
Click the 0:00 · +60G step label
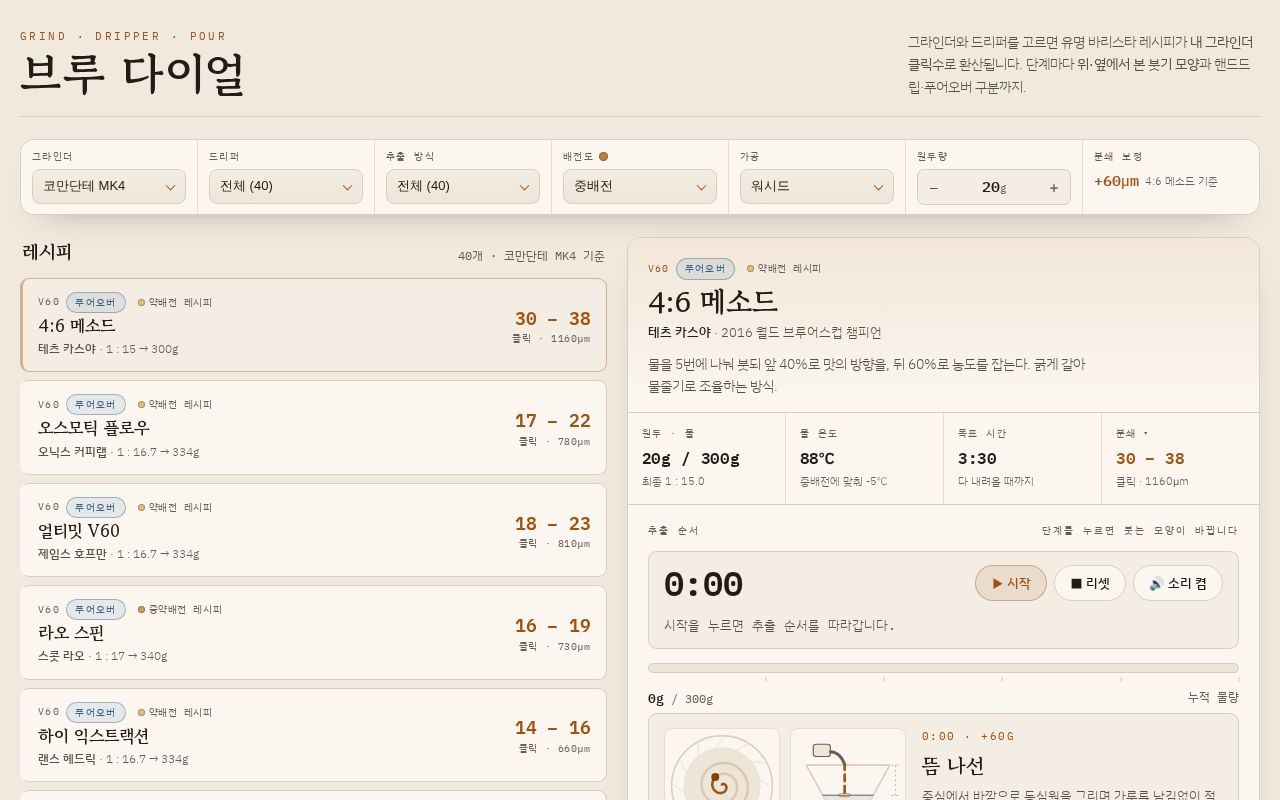[x=968, y=736]
